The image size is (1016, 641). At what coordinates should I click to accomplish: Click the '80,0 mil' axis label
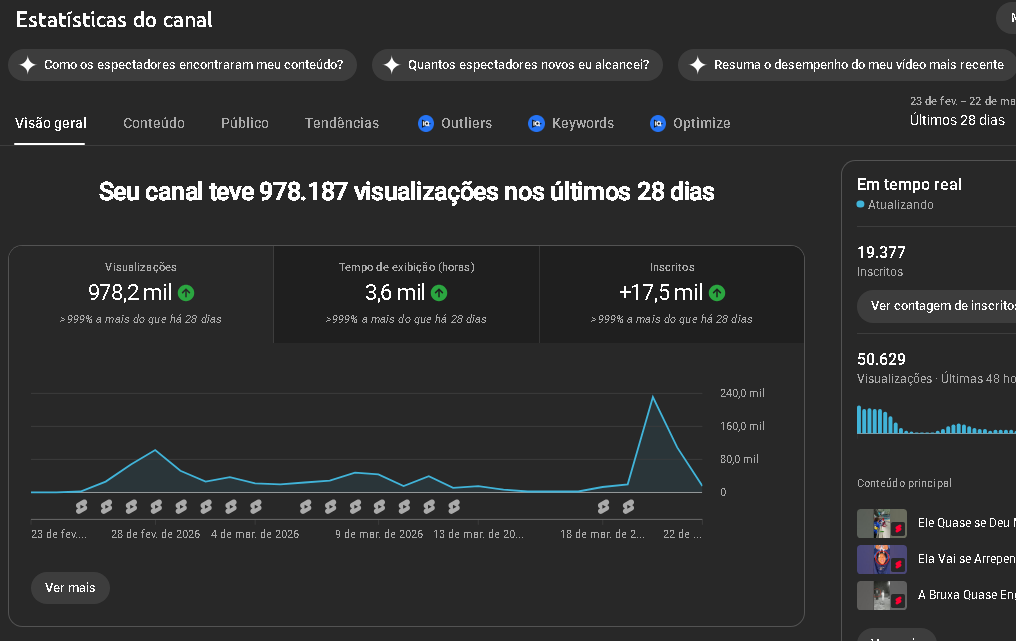(739, 459)
